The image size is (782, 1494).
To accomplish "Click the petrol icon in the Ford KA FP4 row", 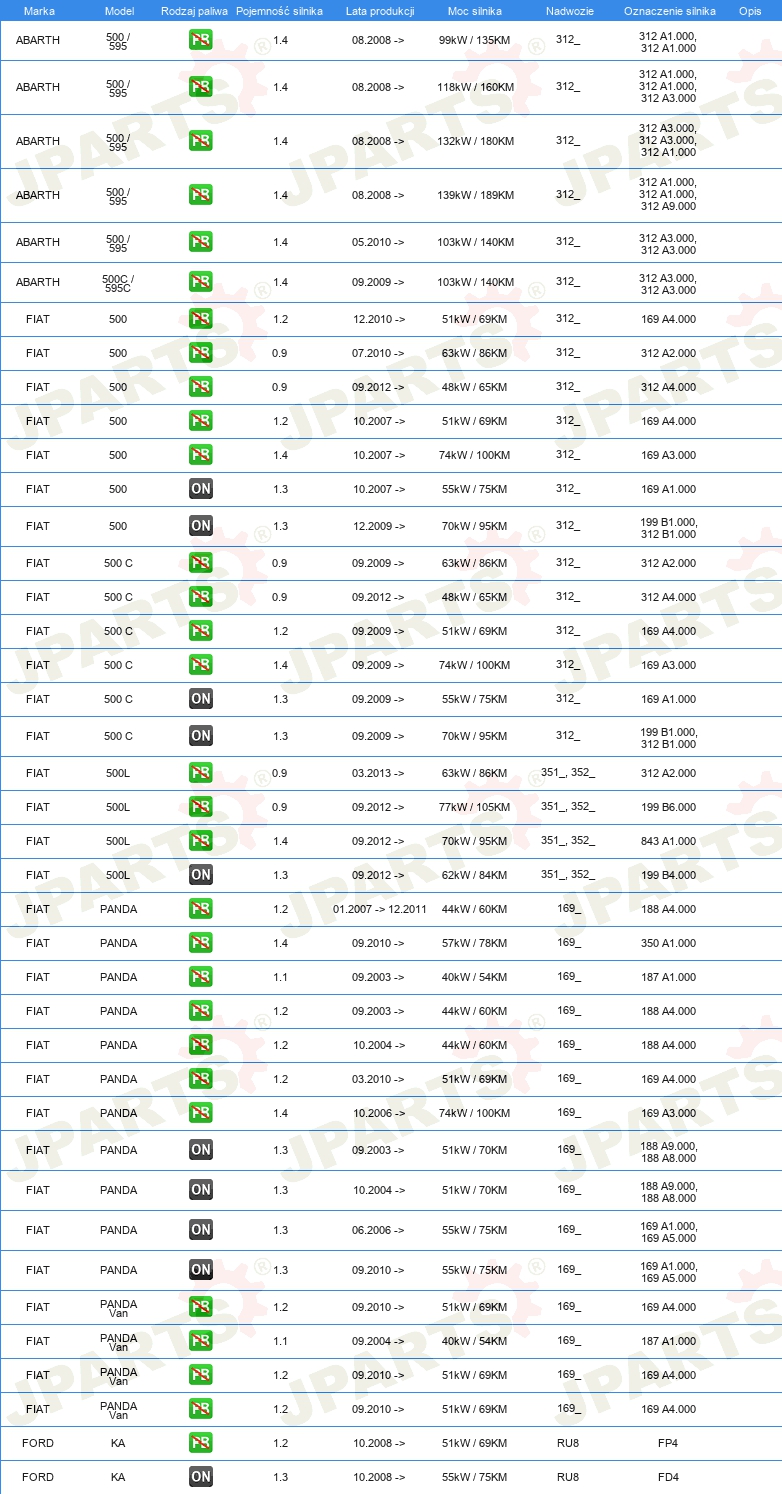I will [x=201, y=1443].
